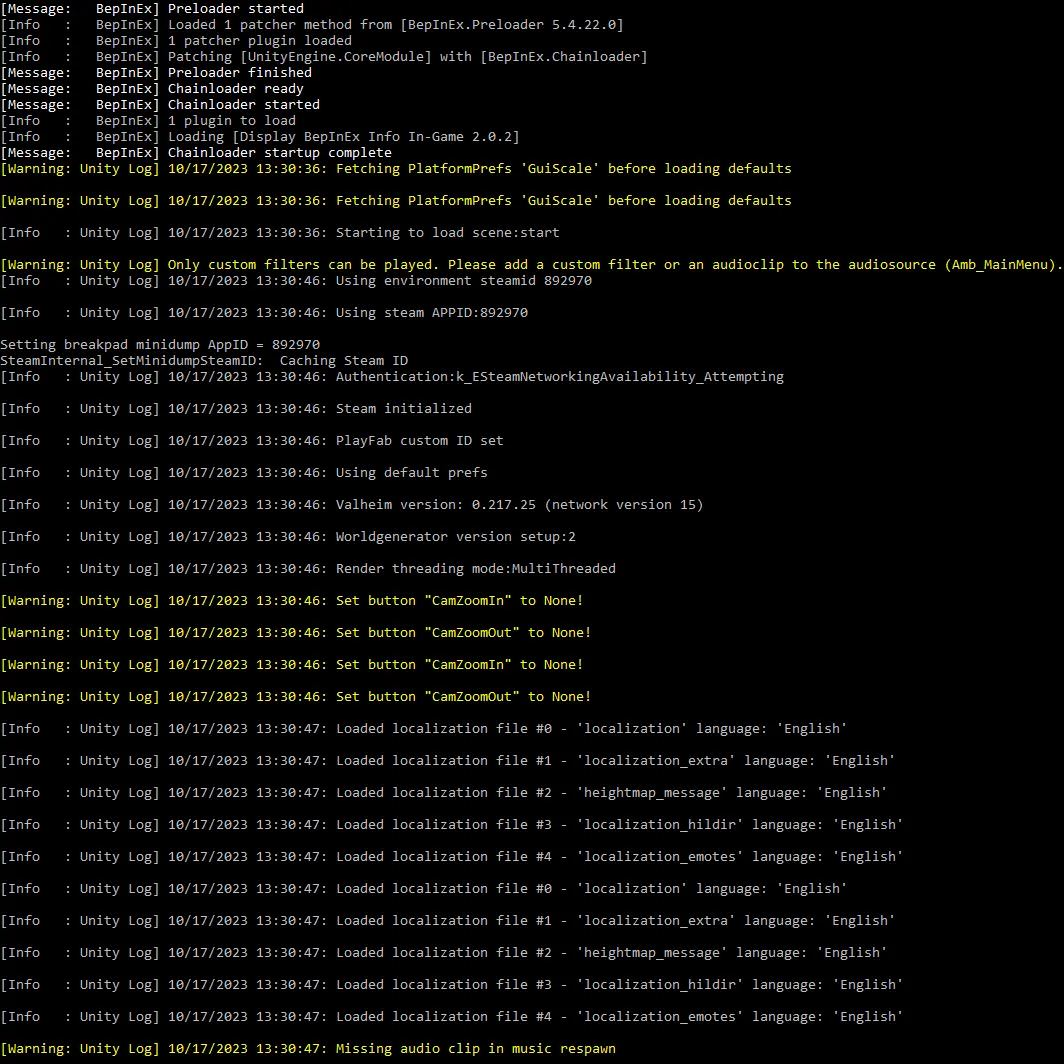Select the "Loaded 1 patcher method" log line
This screenshot has width=1064, height=1064.
click(x=311, y=24)
